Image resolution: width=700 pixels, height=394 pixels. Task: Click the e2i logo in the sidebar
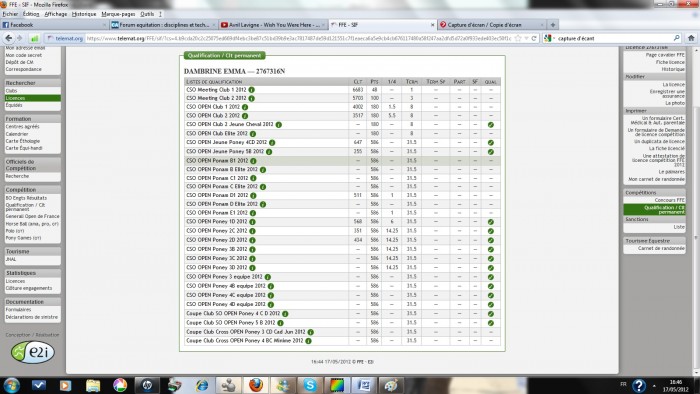(33, 353)
